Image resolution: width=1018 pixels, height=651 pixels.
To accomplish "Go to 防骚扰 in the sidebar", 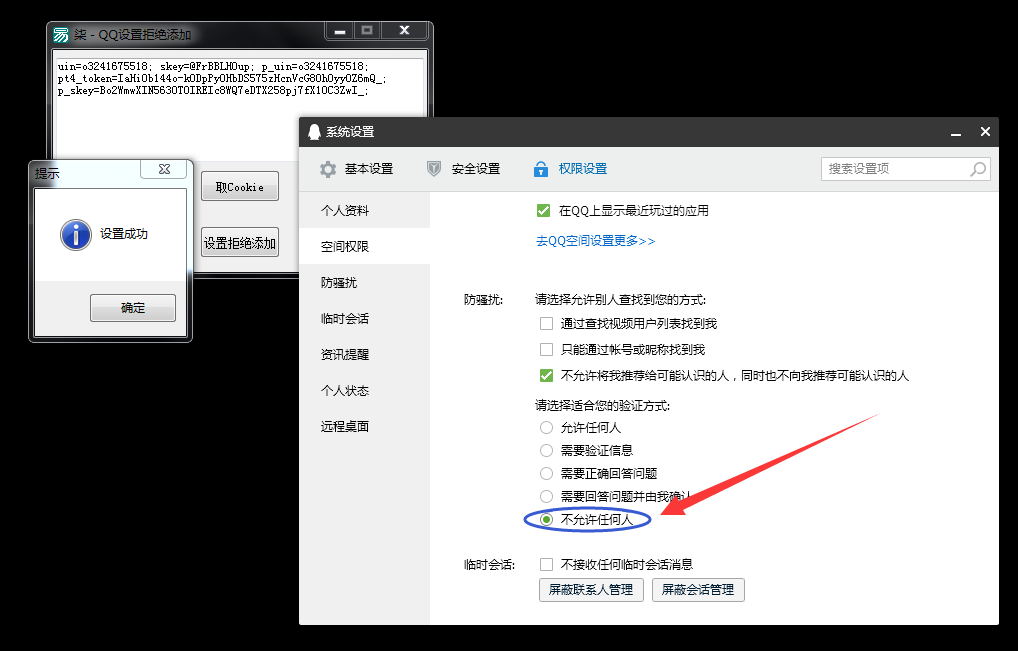I will pos(364,282).
